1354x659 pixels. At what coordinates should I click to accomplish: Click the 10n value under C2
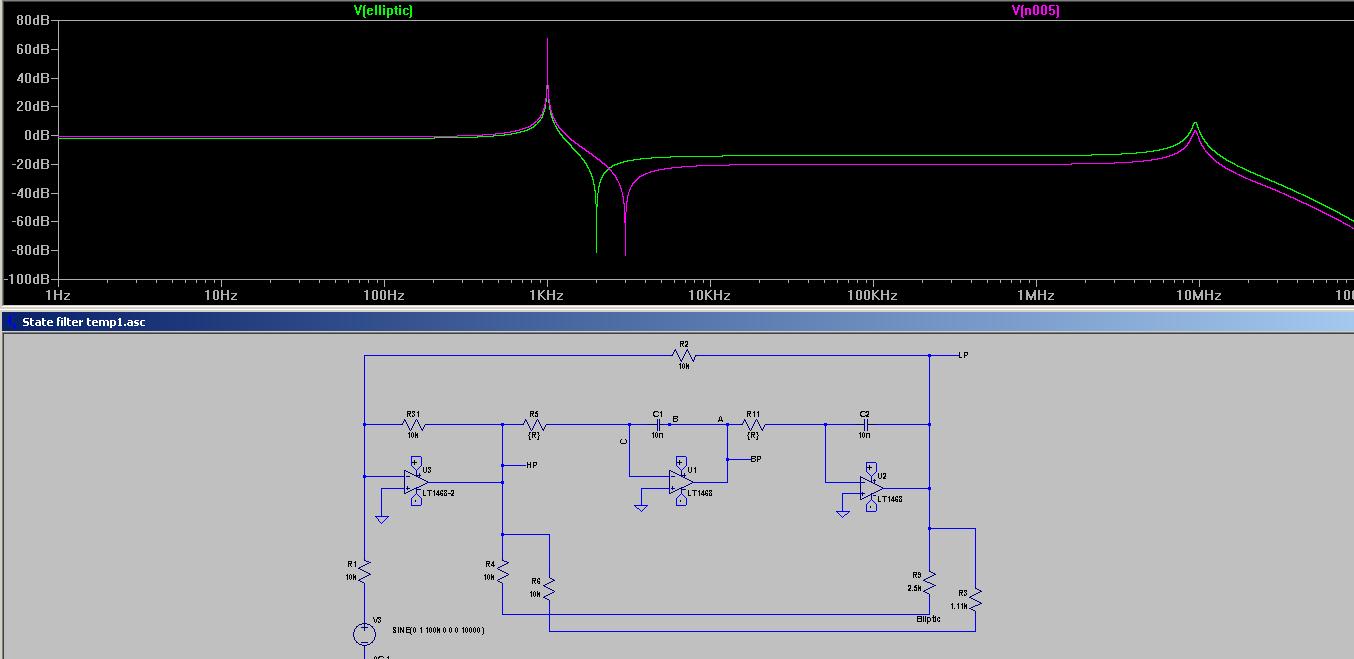[864, 436]
